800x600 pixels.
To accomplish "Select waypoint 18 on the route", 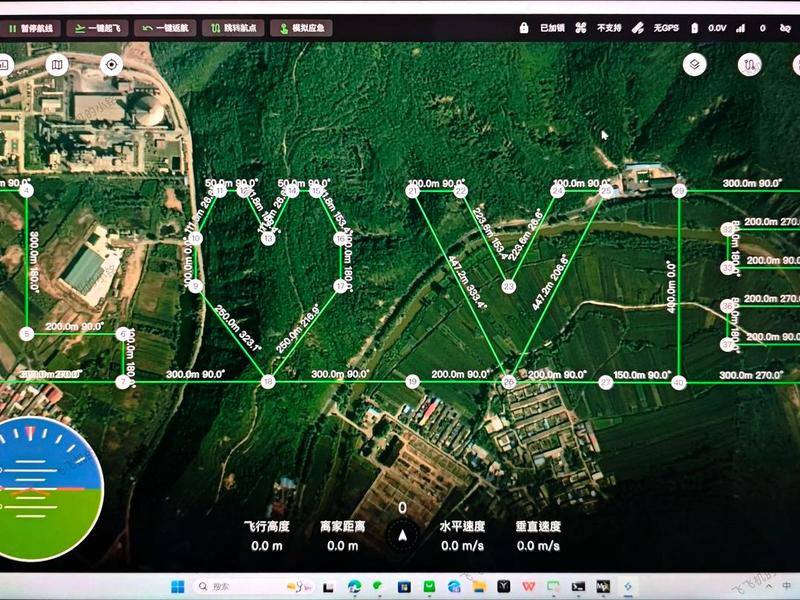I will click(268, 382).
